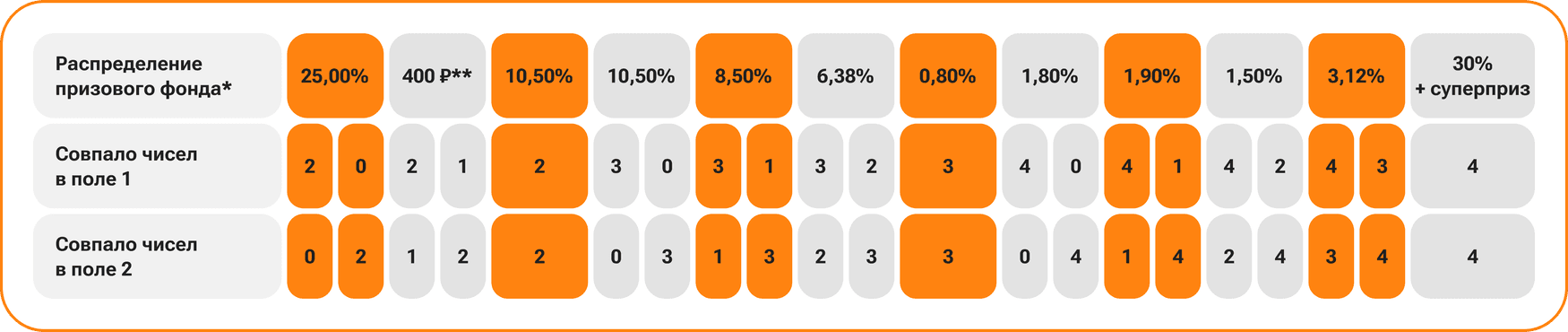Click the wide orange '3' cell in поле 1 row
The width and height of the screenshot is (1568, 332).
948,166
